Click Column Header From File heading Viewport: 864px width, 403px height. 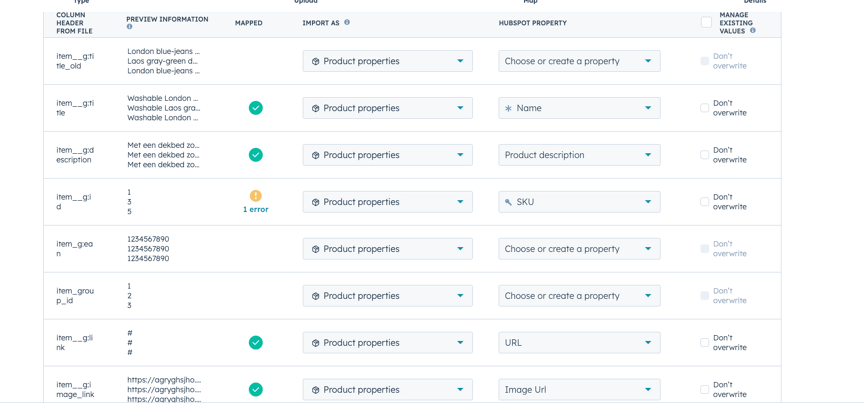[x=74, y=23]
